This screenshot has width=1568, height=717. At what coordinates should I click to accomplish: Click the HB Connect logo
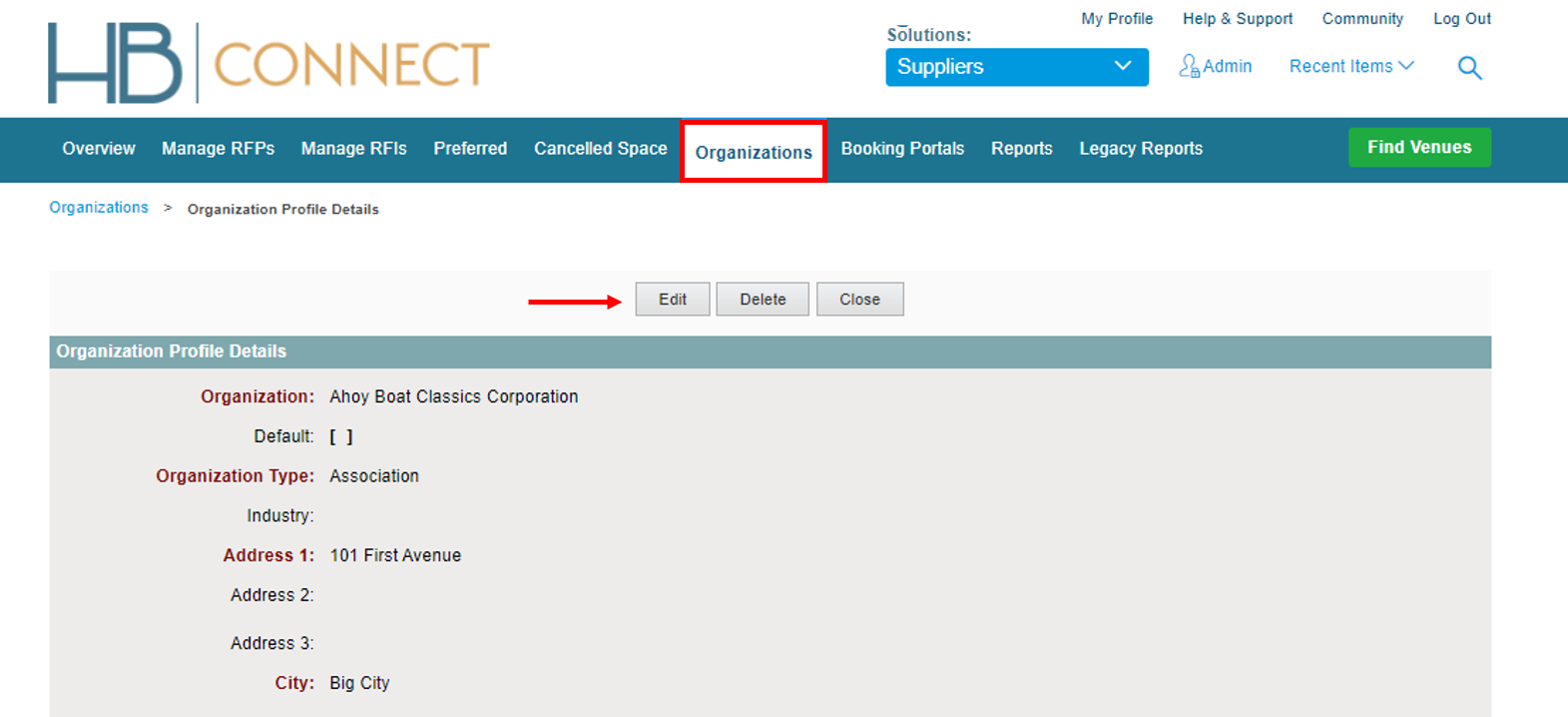click(268, 64)
